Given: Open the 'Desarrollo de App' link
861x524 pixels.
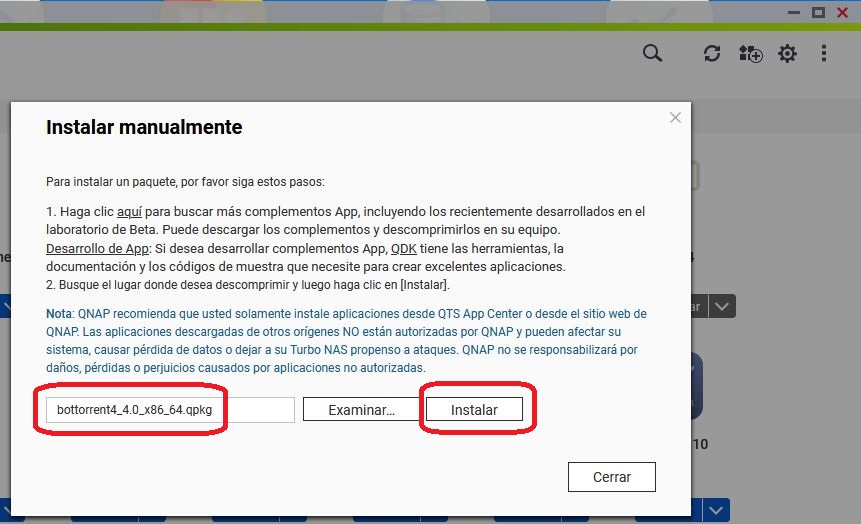Looking at the screenshot, I should click(x=98, y=248).
